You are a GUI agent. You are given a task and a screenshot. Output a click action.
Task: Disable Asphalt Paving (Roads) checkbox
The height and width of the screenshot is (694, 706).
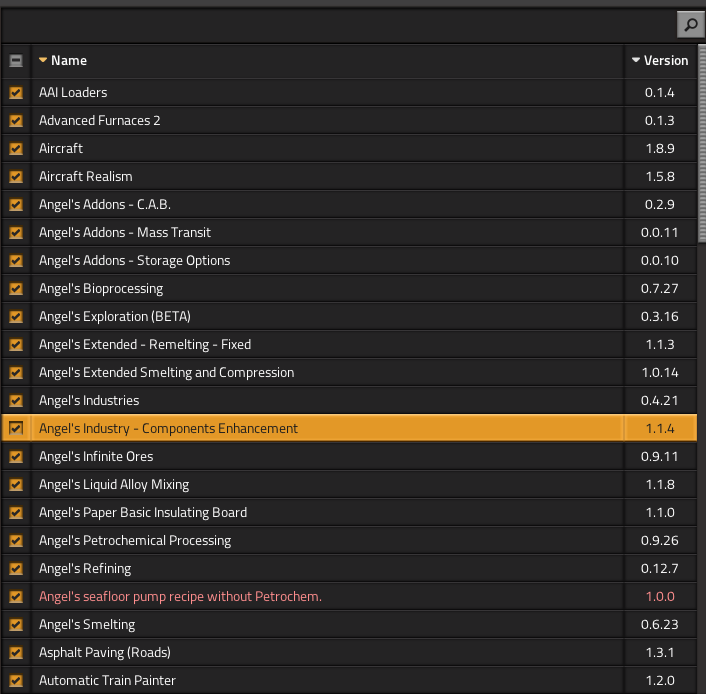click(x=16, y=652)
